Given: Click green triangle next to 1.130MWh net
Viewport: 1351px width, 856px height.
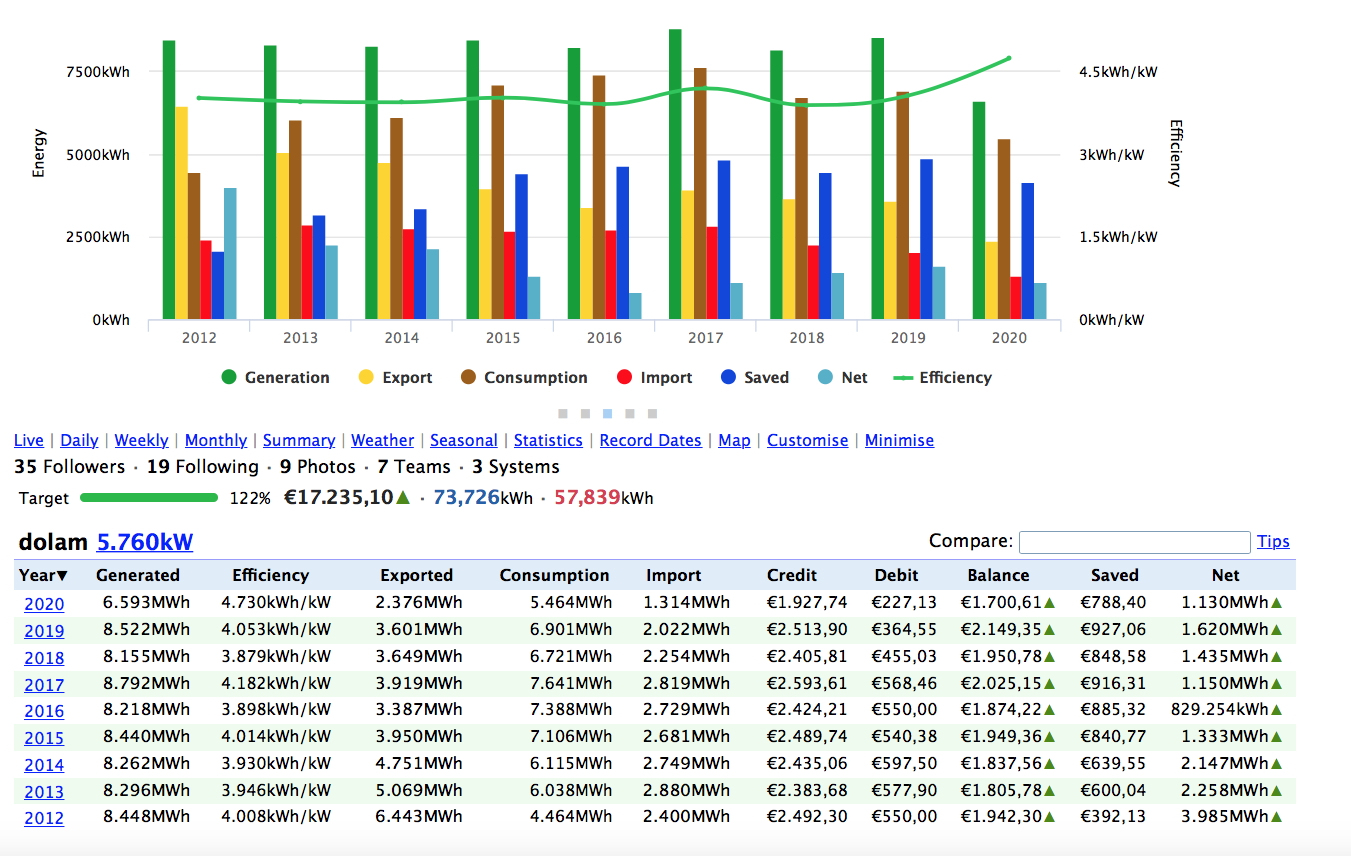Looking at the screenshot, I should pos(1275,603).
